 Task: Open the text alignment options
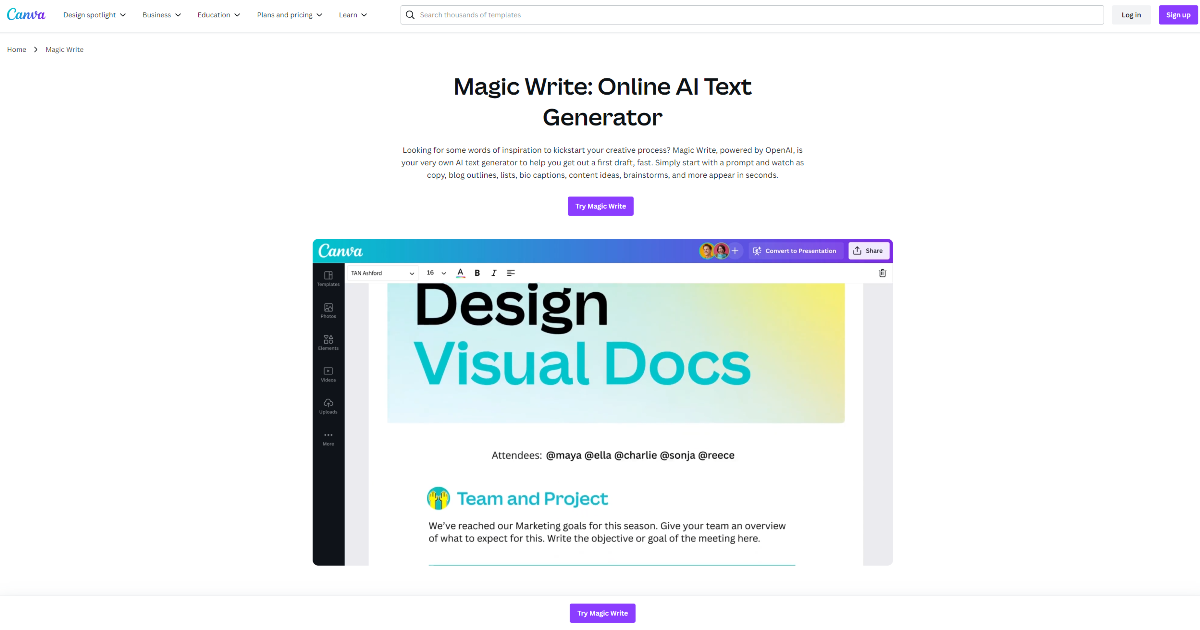[511, 272]
